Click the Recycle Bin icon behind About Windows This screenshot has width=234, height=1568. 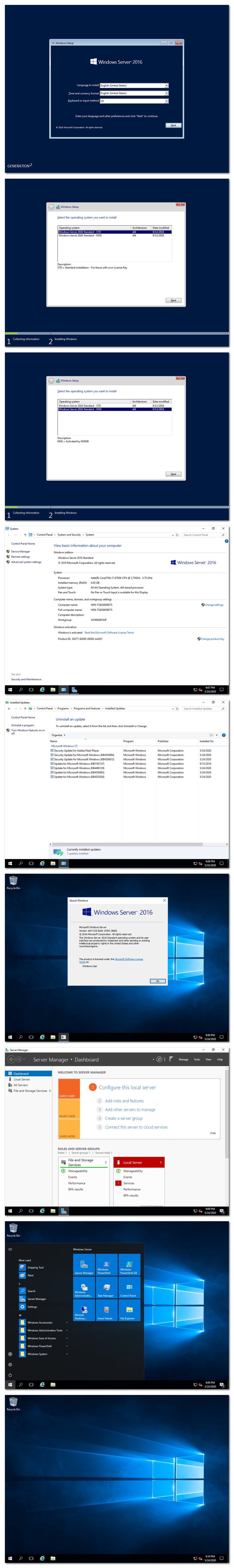pyautogui.click(x=13, y=882)
